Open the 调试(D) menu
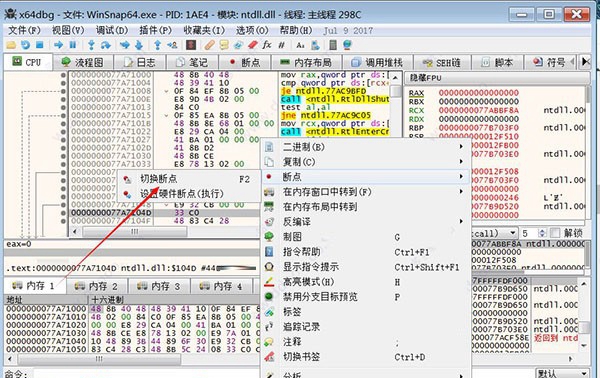Screen dimensions: 600x378 [x=112, y=30]
